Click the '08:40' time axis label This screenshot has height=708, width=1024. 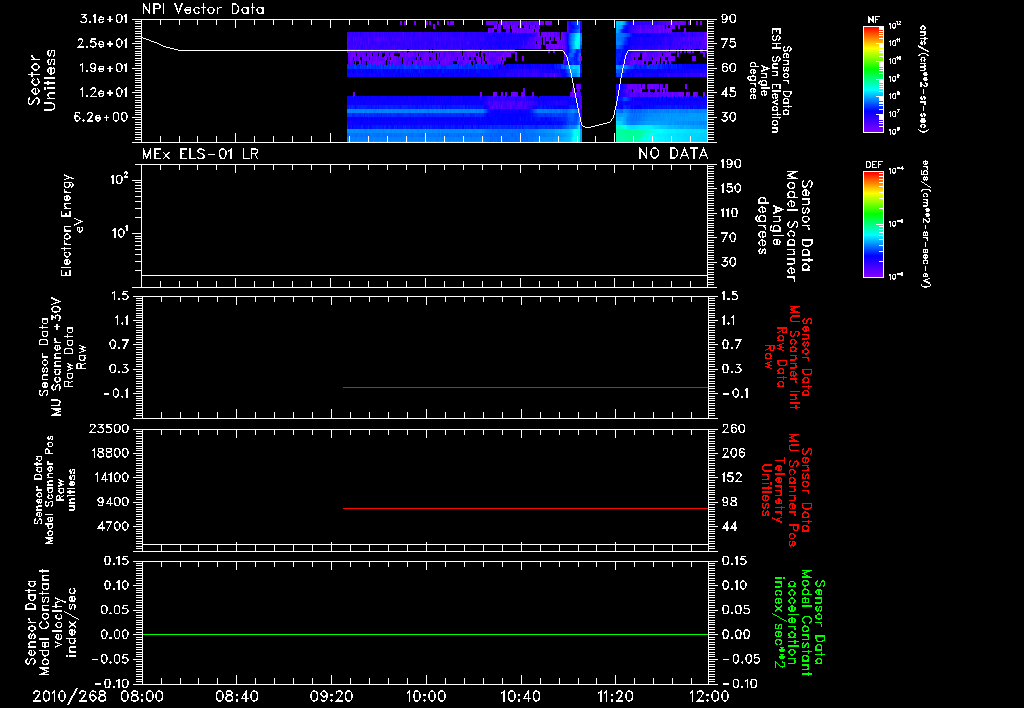(x=237, y=696)
